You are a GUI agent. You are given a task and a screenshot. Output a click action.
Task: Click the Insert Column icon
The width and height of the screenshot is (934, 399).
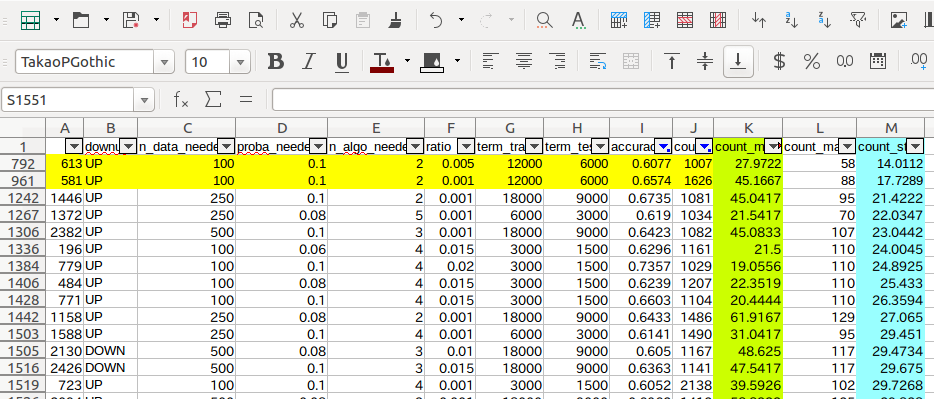pyautogui.click(x=652, y=20)
